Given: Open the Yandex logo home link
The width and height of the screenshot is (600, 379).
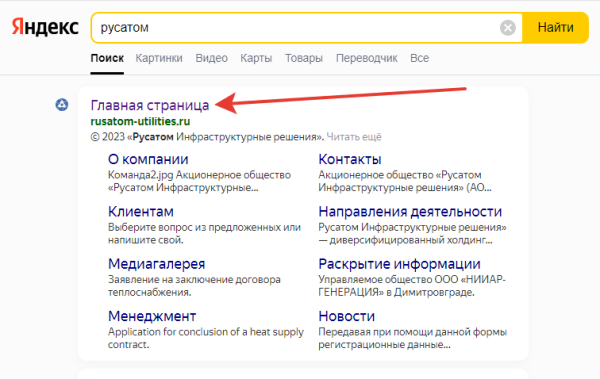Looking at the screenshot, I should (x=45, y=28).
